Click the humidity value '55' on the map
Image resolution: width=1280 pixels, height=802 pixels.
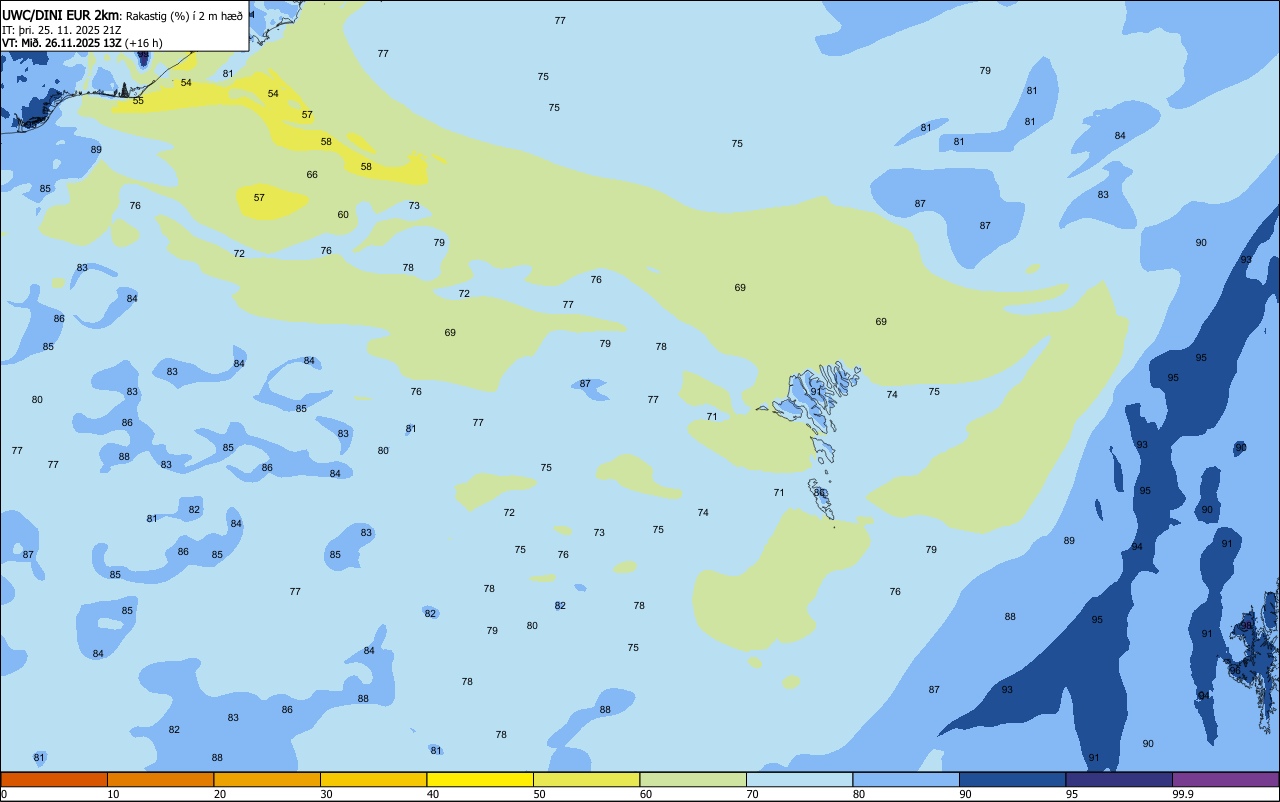point(138,101)
